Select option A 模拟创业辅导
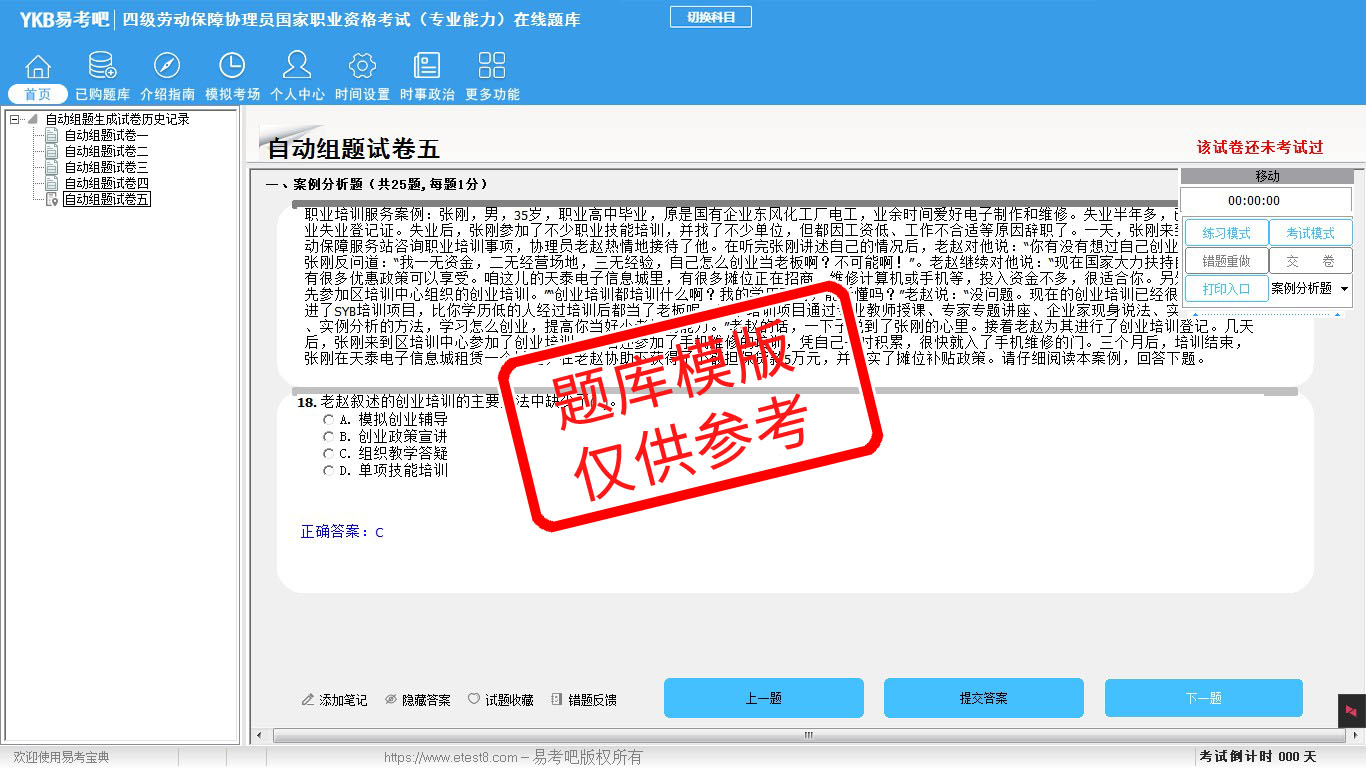Screen dimensions: 1366x768 click(329, 421)
